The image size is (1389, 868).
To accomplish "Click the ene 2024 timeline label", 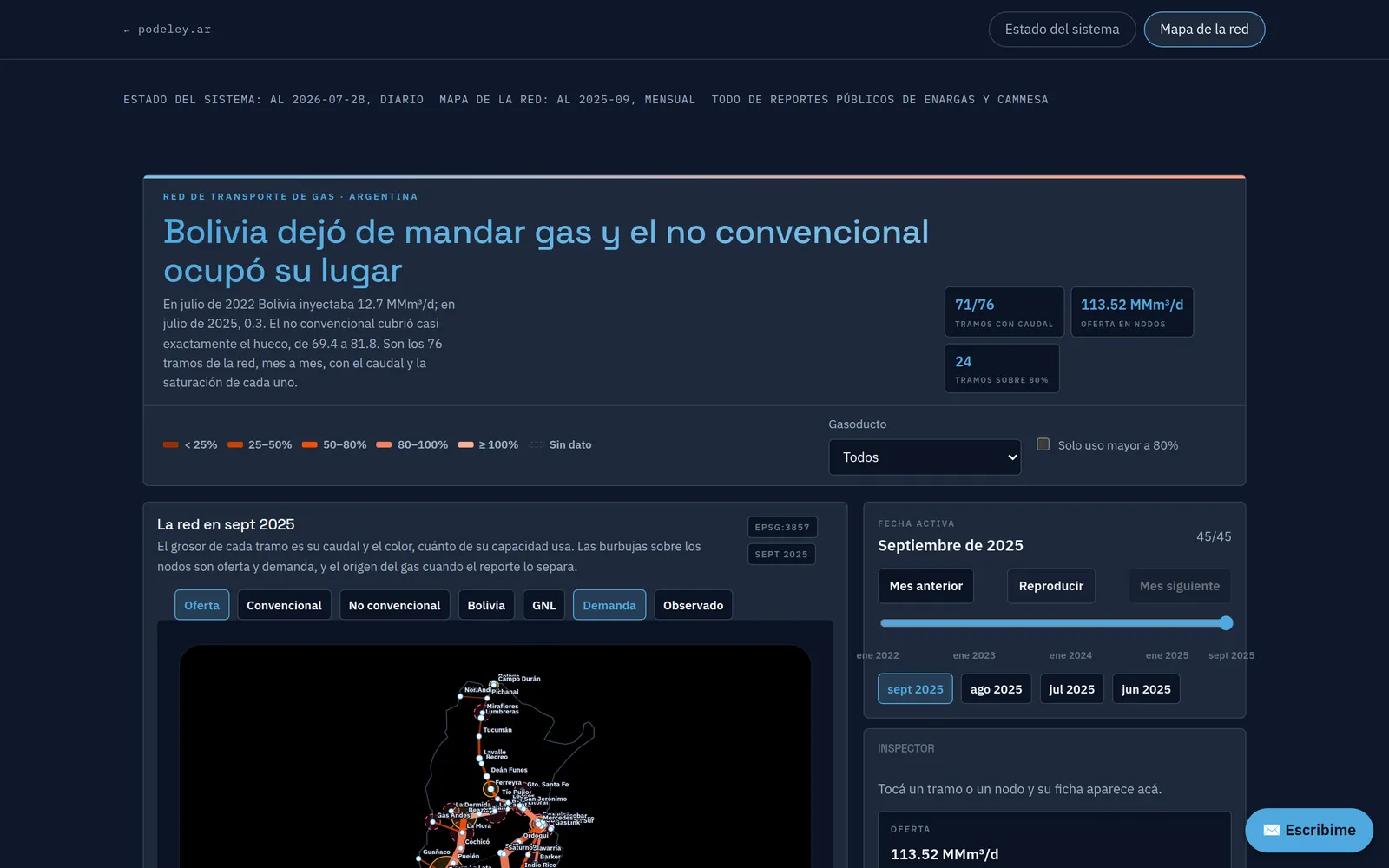I will coord(1070,655).
